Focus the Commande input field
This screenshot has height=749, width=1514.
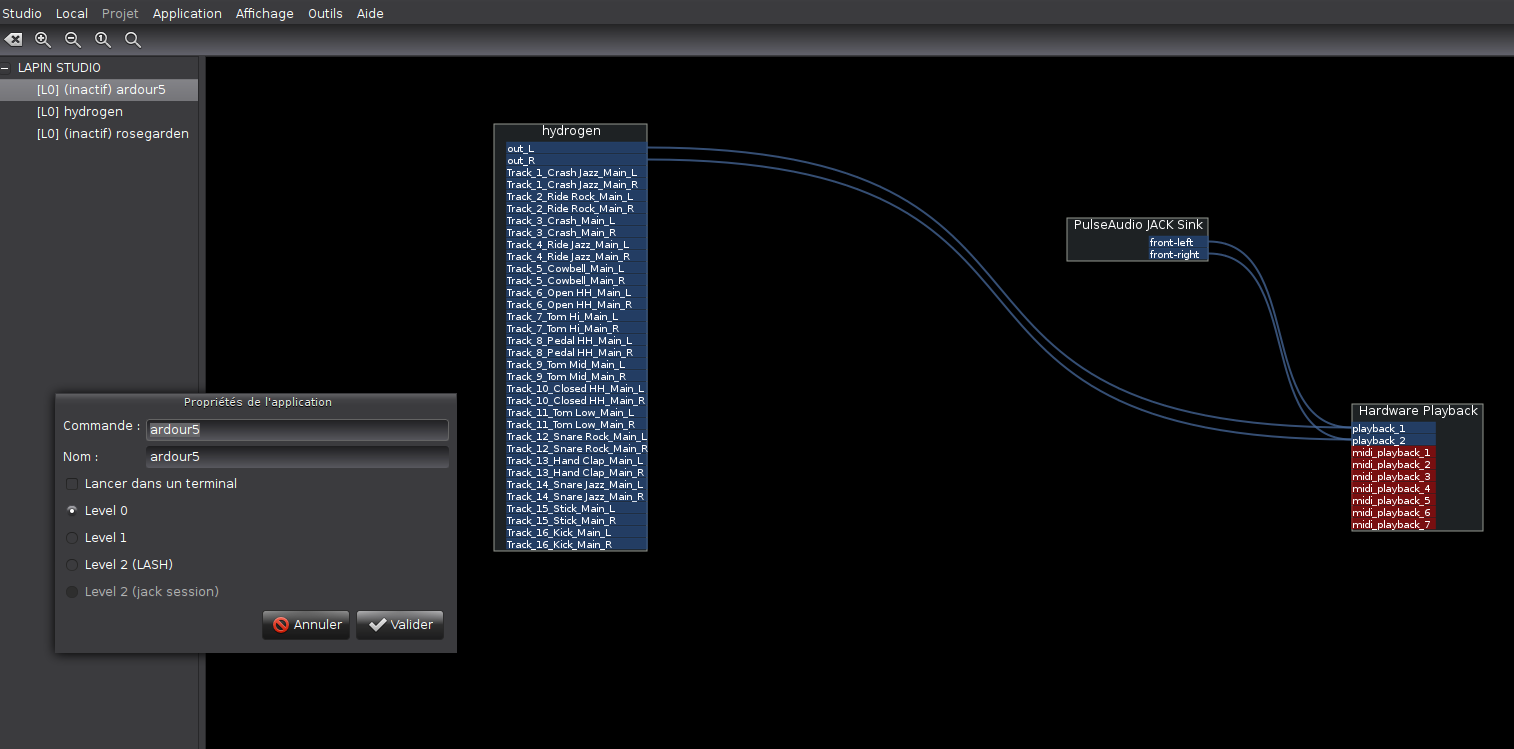[x=297, y=430]
